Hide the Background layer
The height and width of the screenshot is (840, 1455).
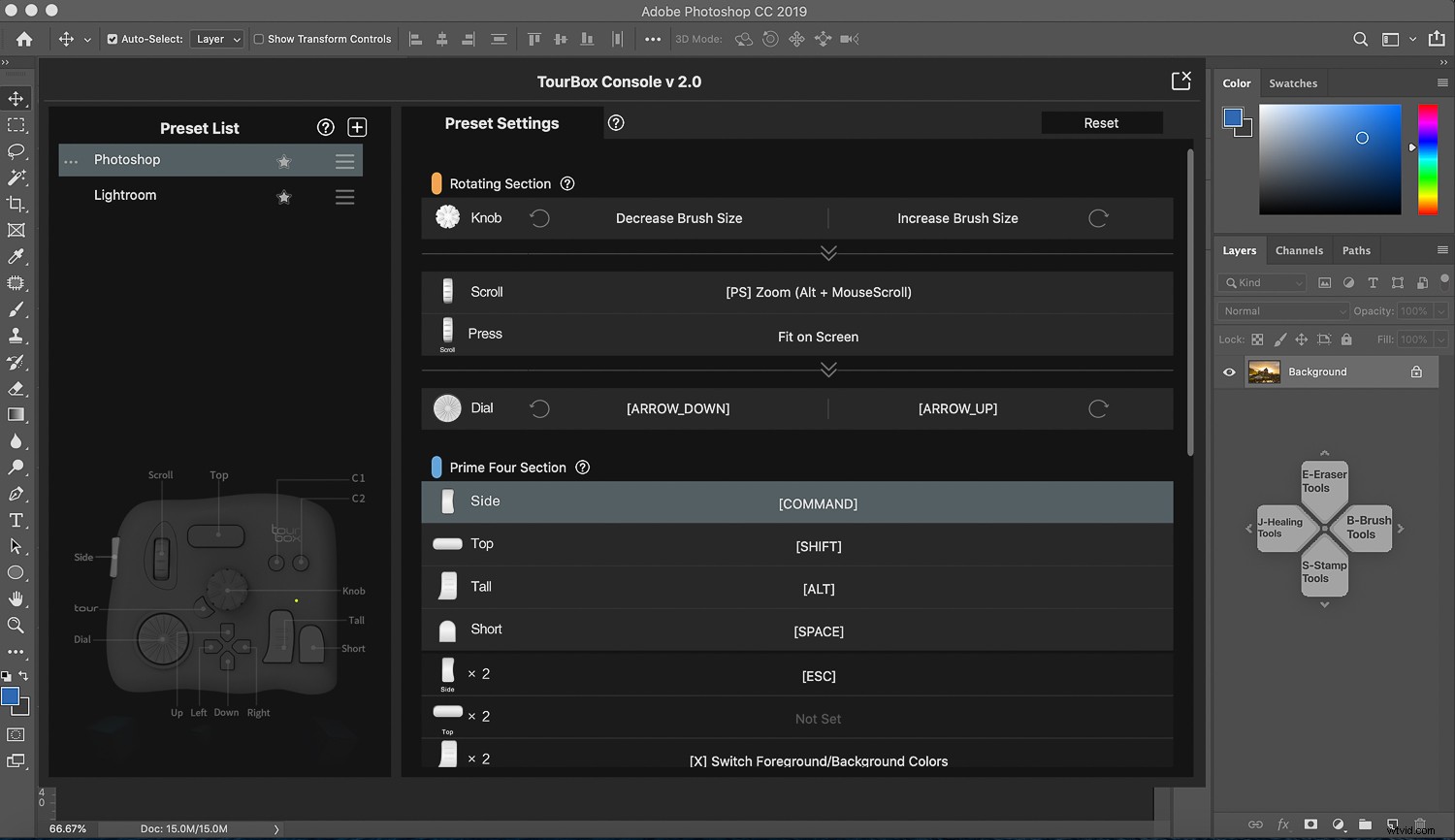[x=1229, y=372]
